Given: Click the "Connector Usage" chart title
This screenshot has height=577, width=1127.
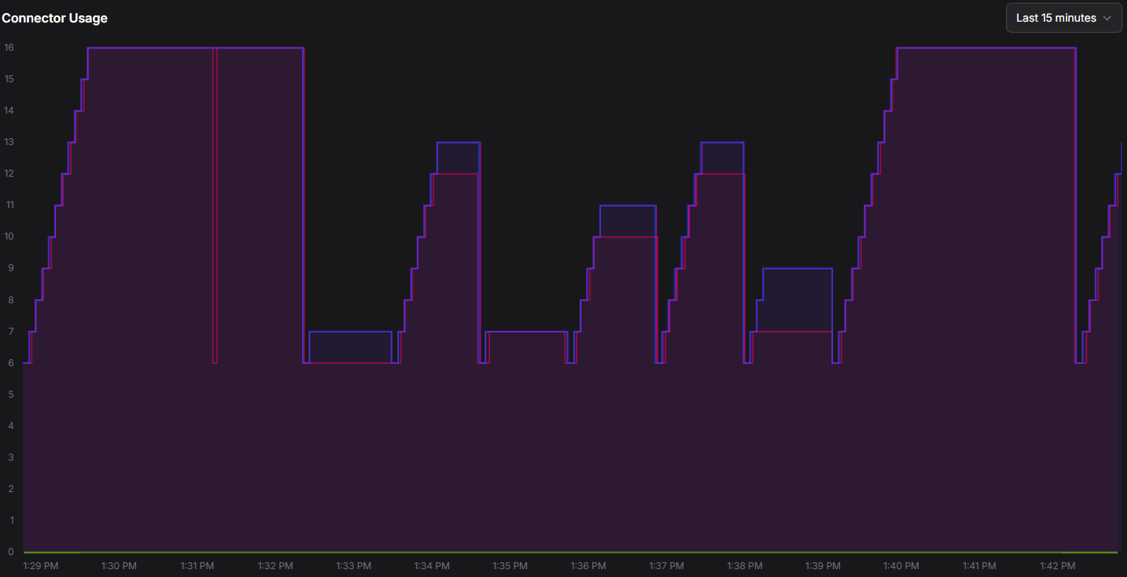Looking at the screenshot, I should [x=55, y=19].
